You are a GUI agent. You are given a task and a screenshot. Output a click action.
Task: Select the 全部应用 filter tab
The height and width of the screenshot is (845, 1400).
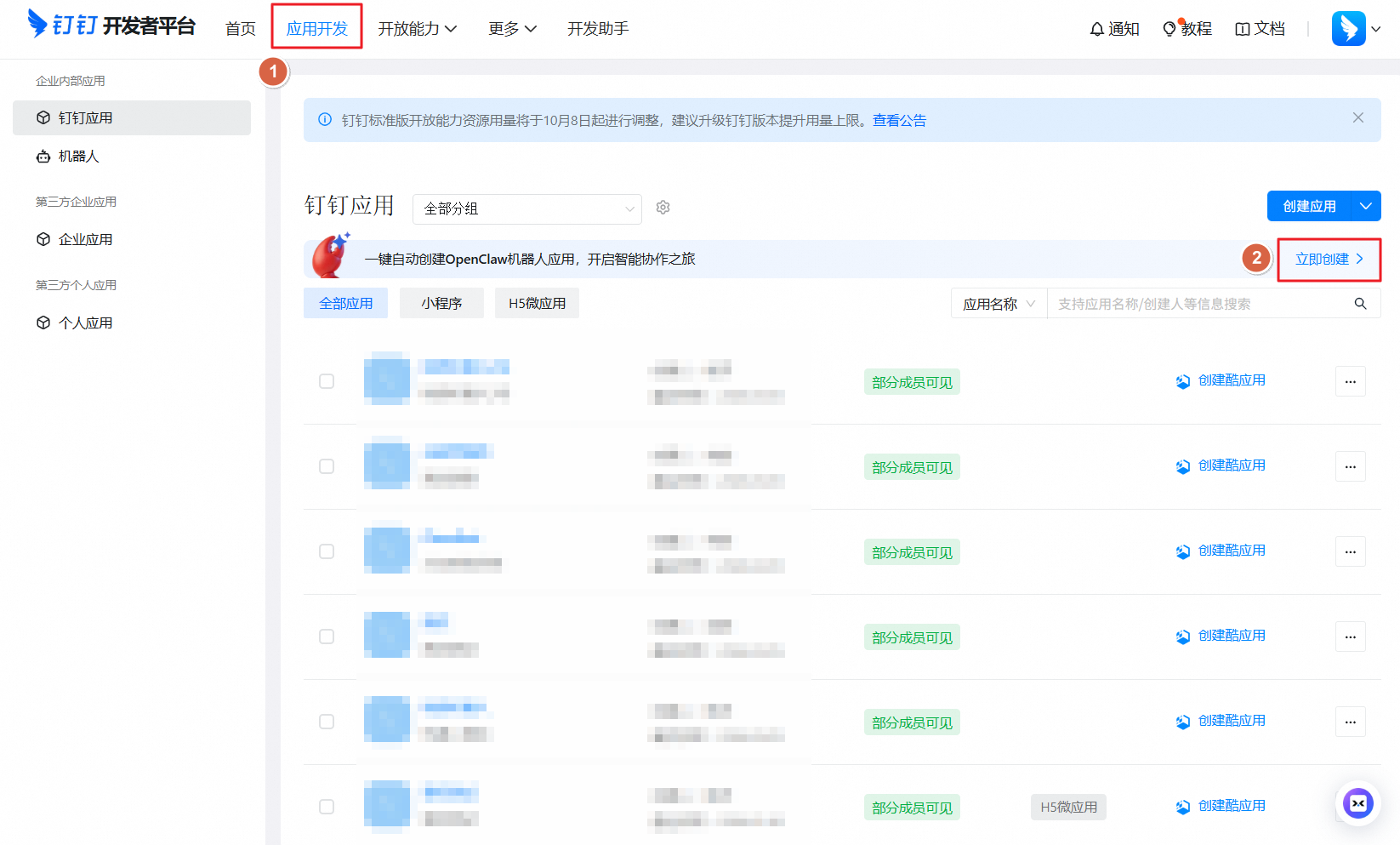345,303
